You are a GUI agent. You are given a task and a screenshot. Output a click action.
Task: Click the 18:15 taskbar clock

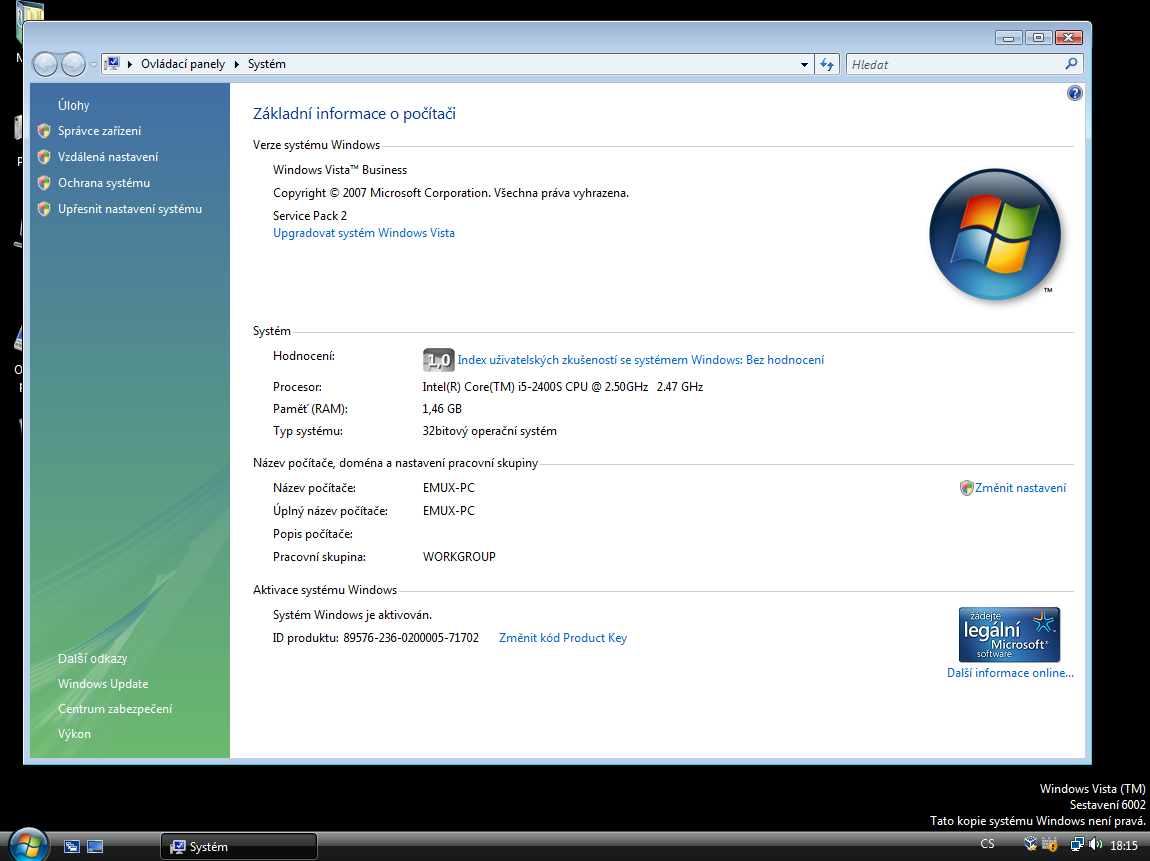tap(1124, 845)
